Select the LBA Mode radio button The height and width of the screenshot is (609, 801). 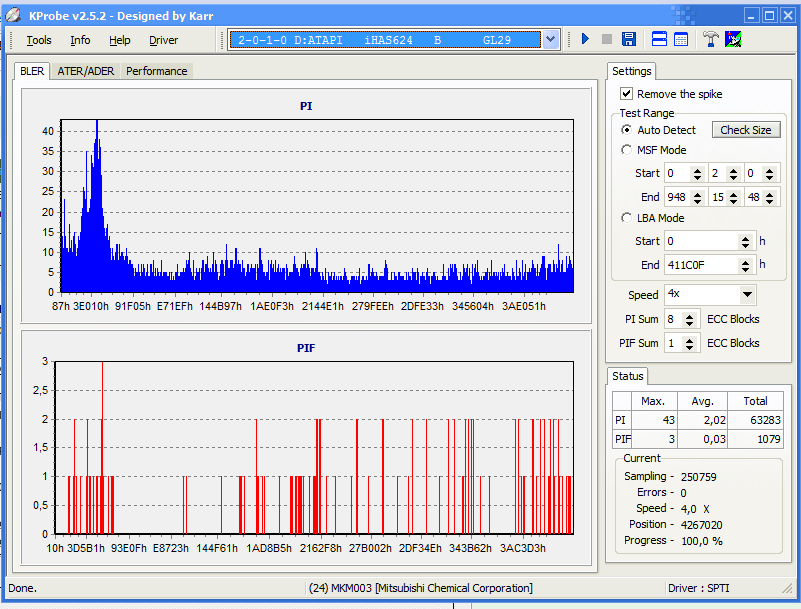pyautogui.click(x=627, y=218)
